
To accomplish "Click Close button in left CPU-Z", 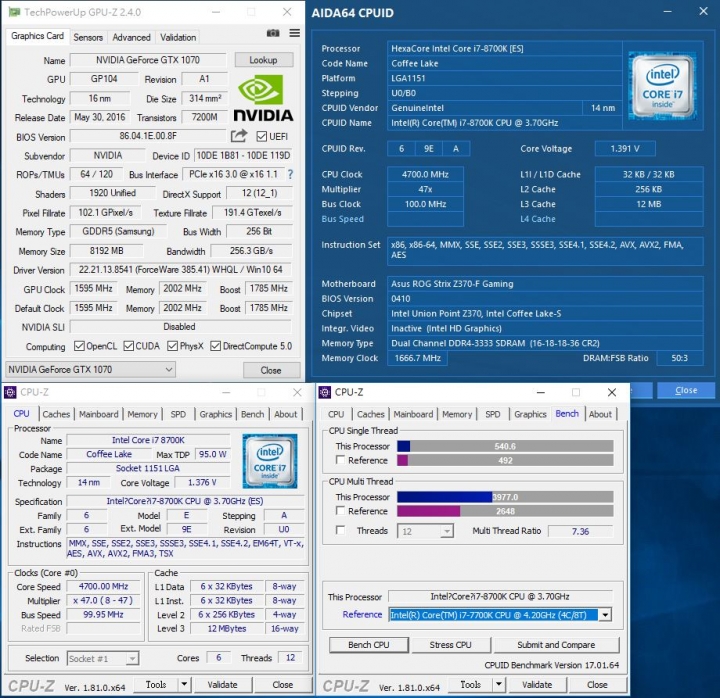I will point(283,685).
